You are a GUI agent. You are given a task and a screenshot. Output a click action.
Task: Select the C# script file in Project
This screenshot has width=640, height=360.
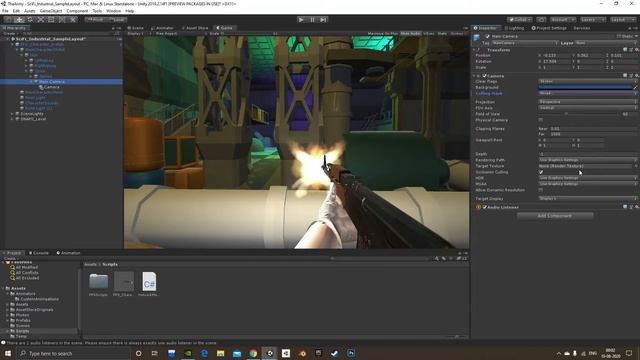click(x=149, y=282)
